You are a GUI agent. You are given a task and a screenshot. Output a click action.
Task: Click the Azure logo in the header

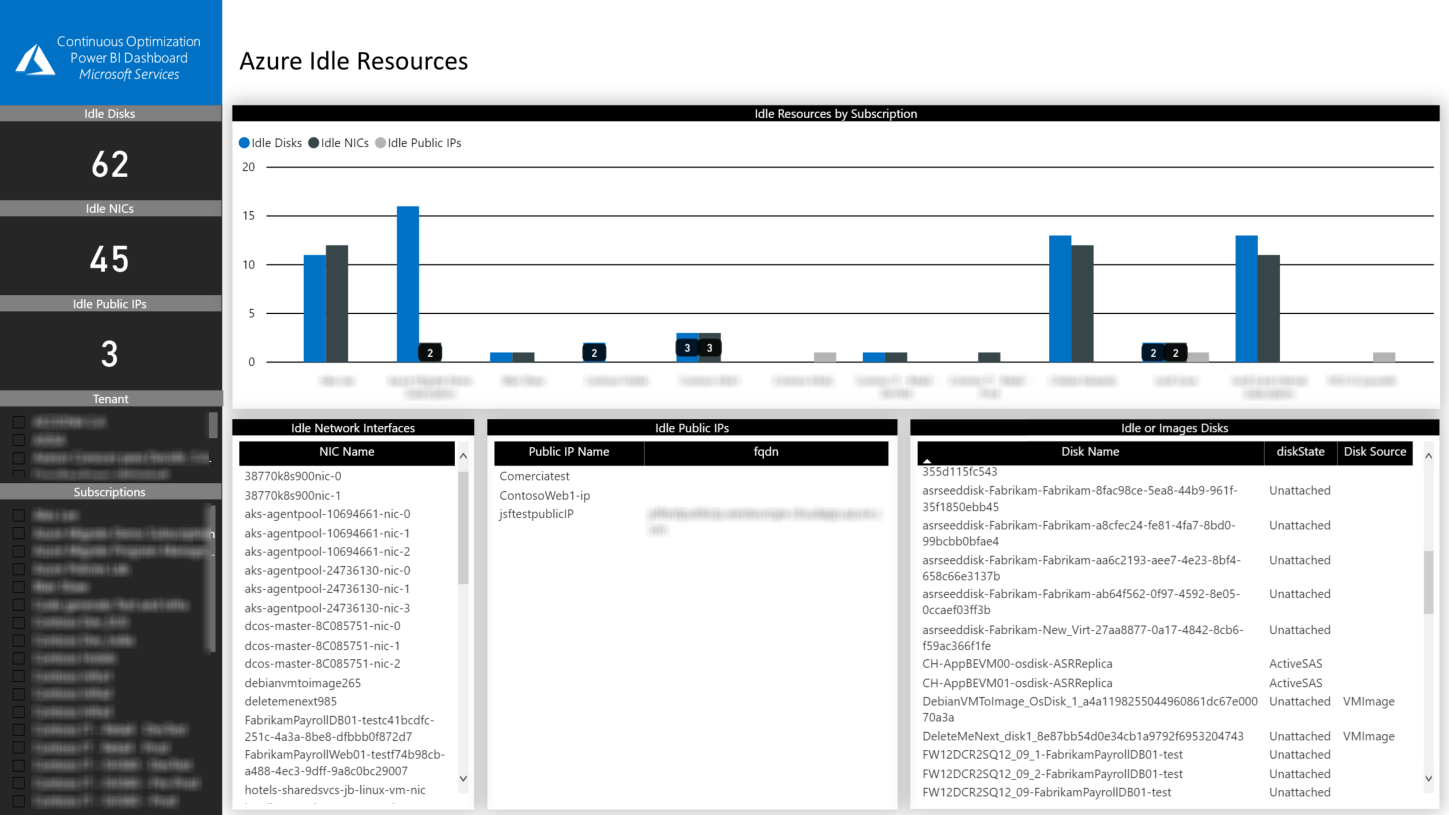[x=35, y=59]
